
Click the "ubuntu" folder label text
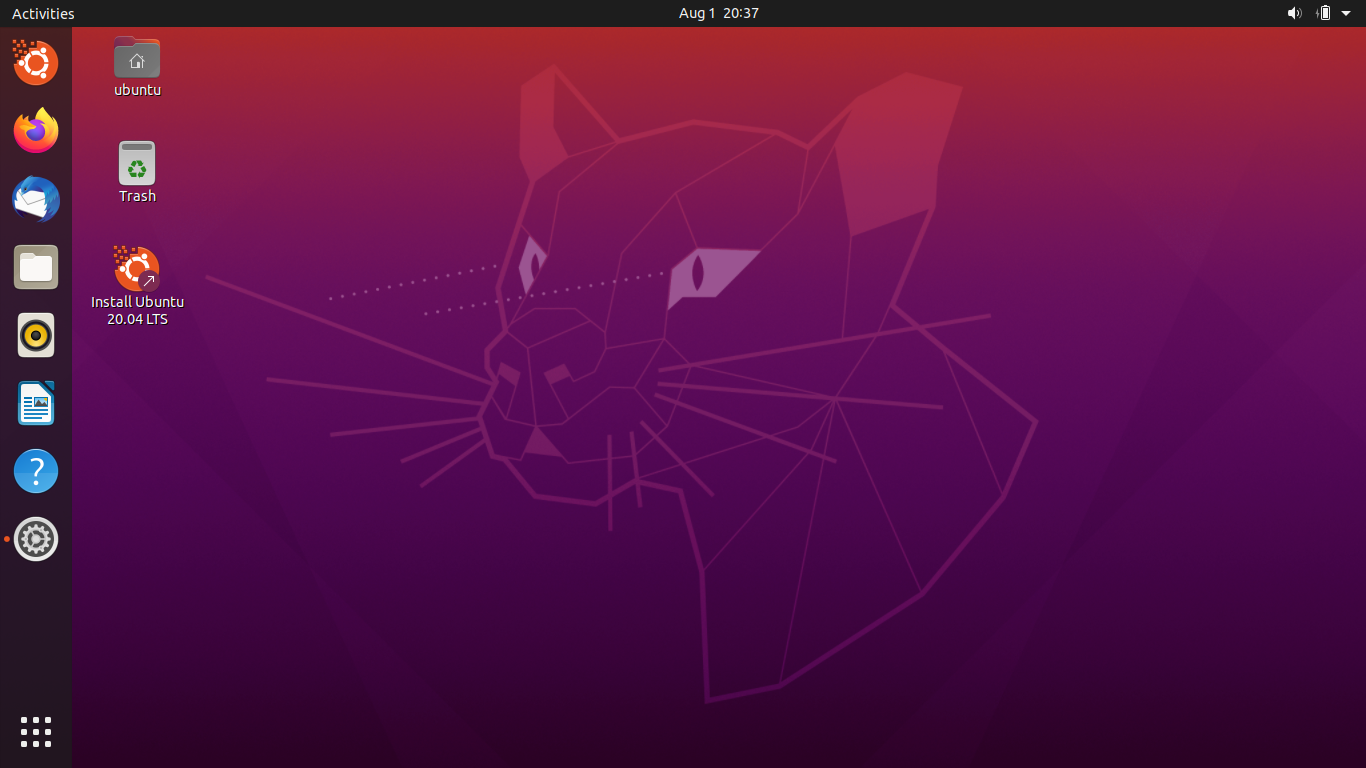(137, 90)
